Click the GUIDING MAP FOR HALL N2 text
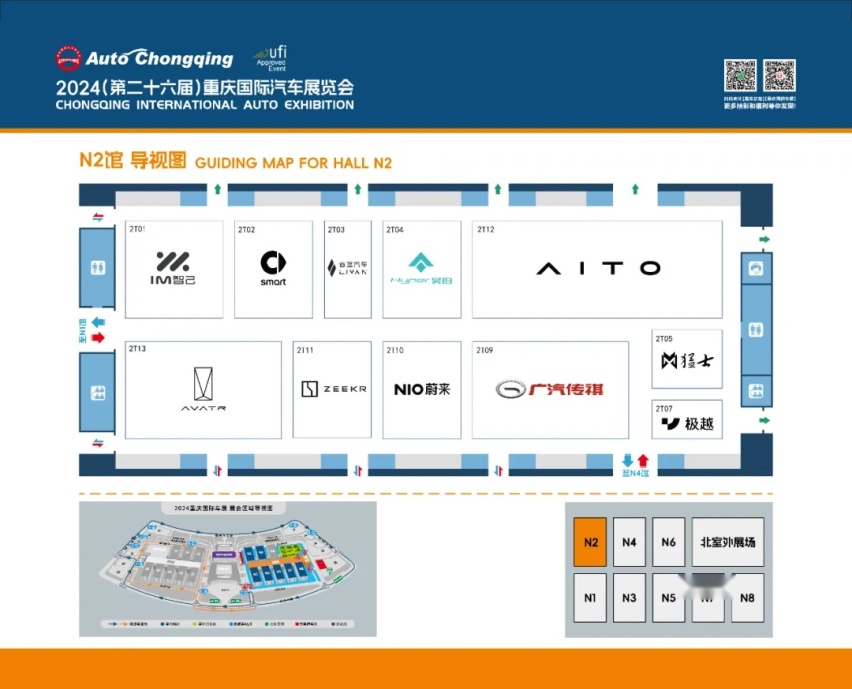The height and width of the screenshot is (689, 852). [293, 163]
